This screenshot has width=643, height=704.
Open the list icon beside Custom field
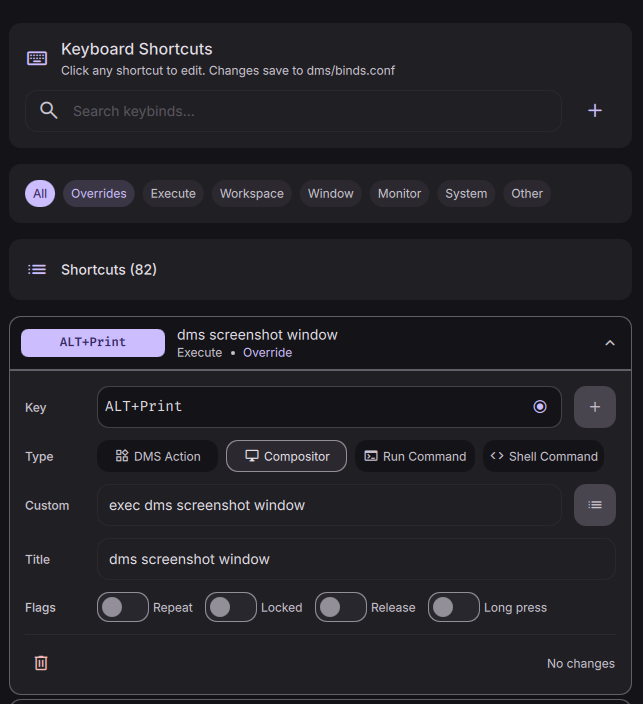pos(595,505)
